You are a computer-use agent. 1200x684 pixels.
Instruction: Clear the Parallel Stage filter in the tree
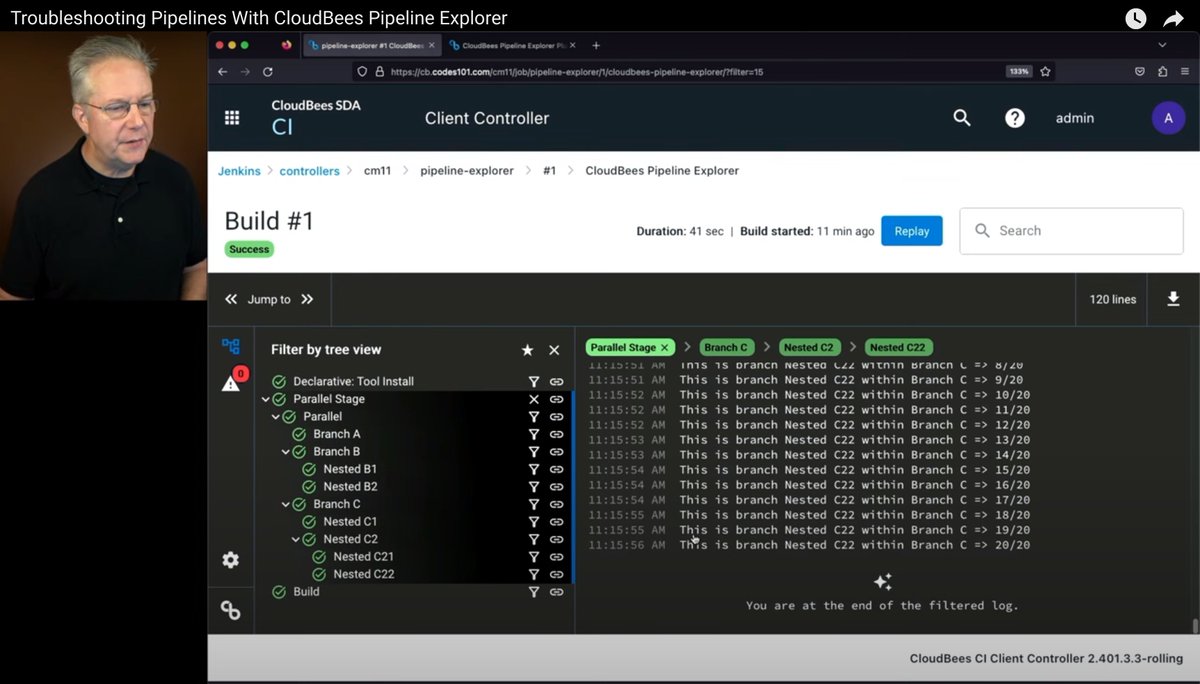(534, 399)
